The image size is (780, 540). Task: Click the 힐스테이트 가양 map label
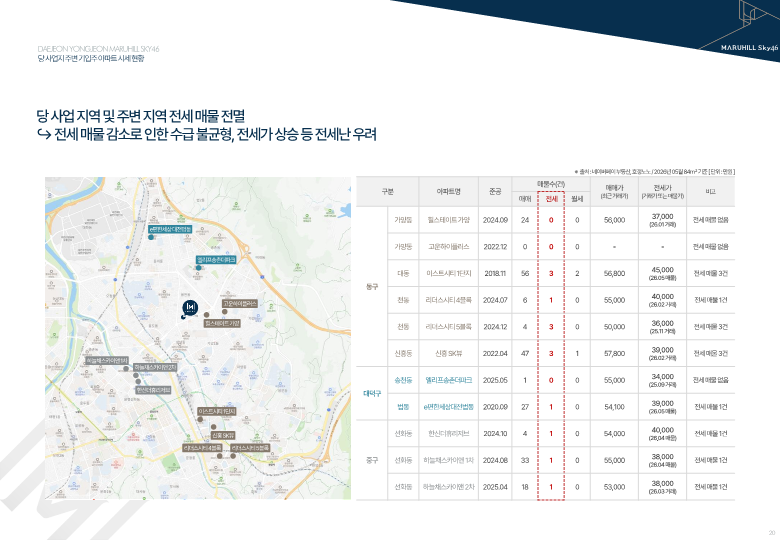(x=222, y=323)
